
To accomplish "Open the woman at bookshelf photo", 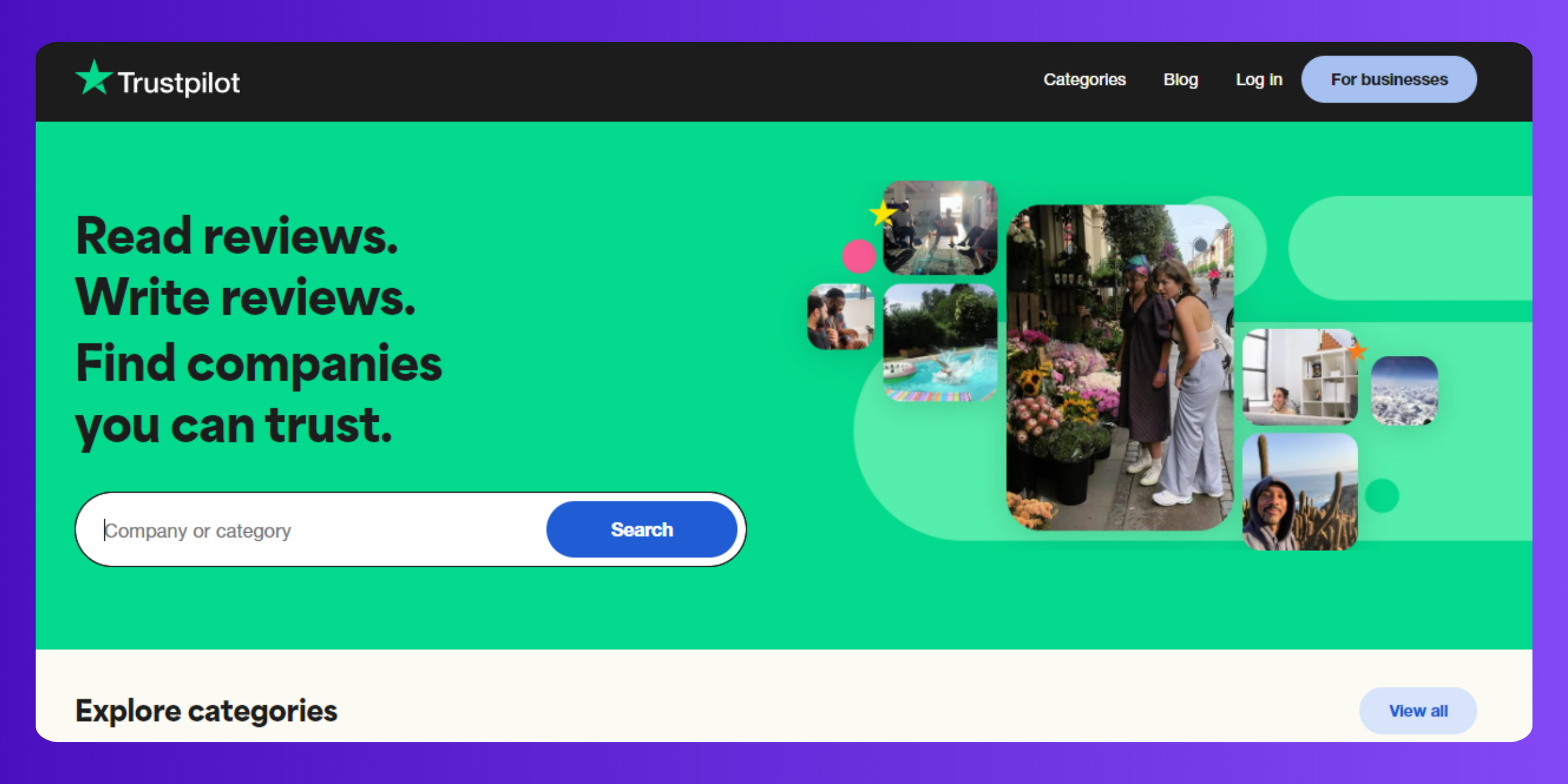I will [1300, 377].
